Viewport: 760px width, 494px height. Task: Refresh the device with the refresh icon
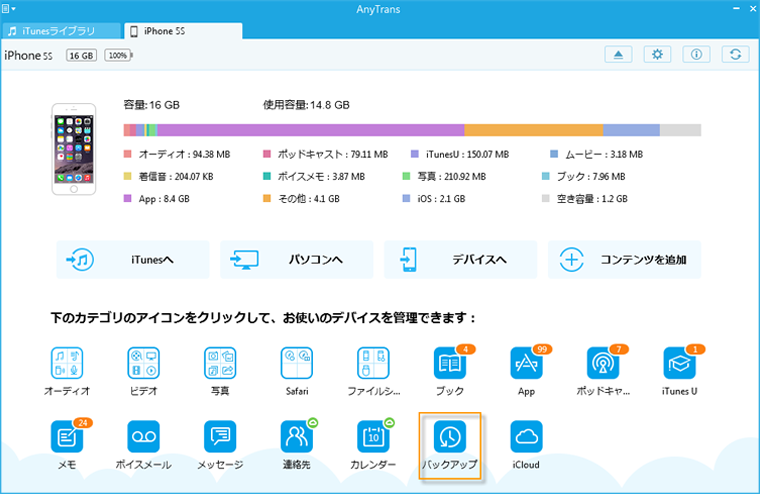pos(736,54)
